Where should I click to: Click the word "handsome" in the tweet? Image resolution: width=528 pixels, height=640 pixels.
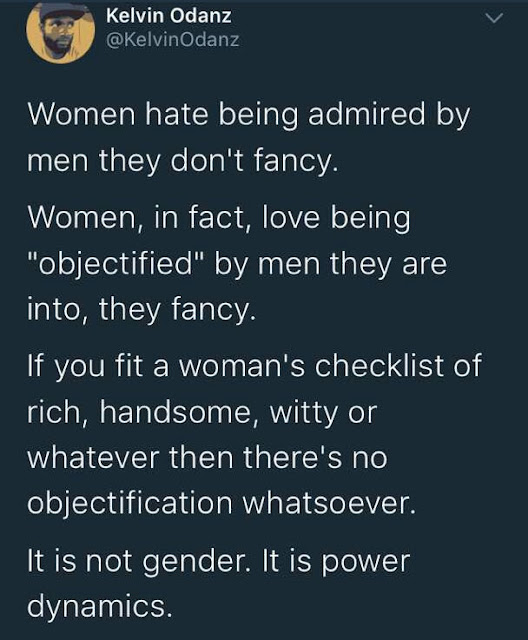176,412
